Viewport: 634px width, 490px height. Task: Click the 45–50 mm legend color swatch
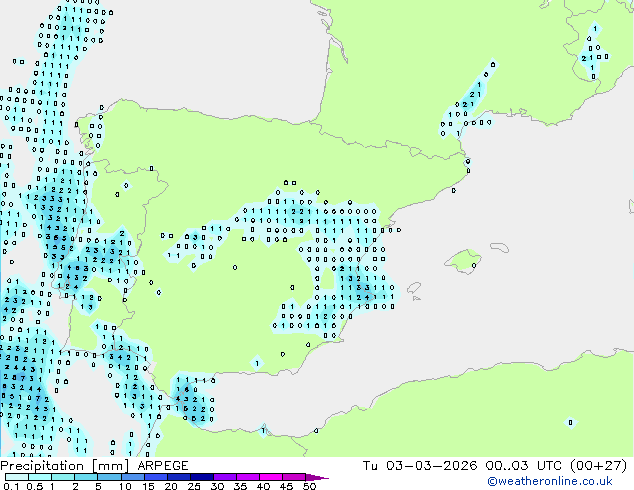(294, 477)
